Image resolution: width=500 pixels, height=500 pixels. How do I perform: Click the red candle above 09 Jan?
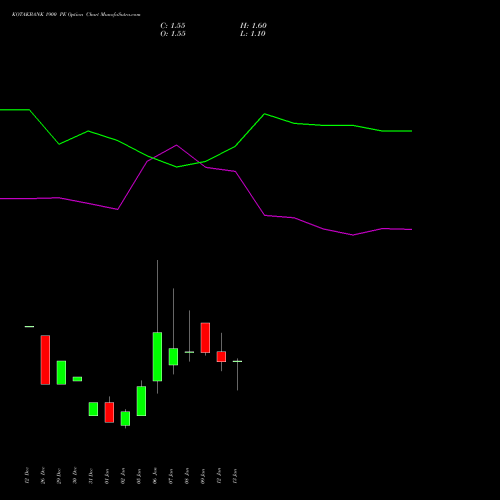[205, 338]
